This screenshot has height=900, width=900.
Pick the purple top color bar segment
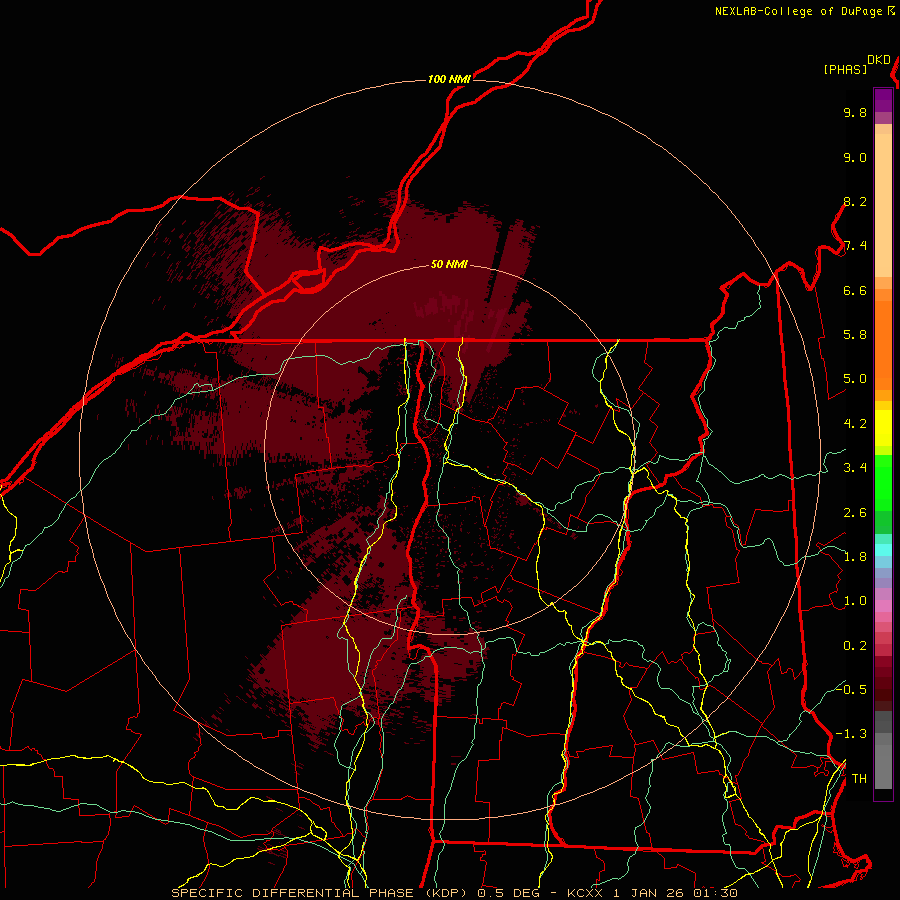[883, 100]
